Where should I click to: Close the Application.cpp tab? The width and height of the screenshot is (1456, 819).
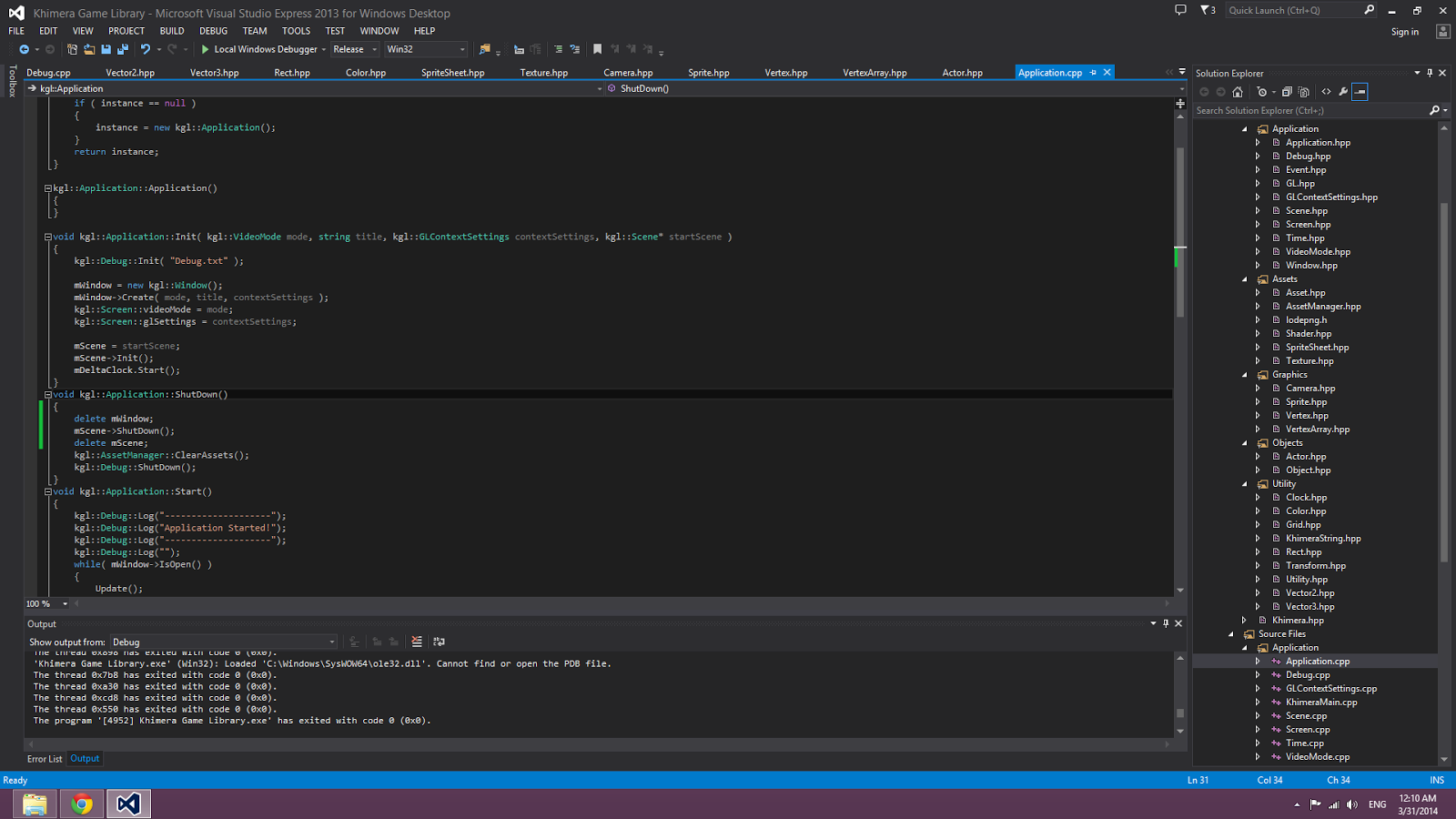click(1107, 73)
